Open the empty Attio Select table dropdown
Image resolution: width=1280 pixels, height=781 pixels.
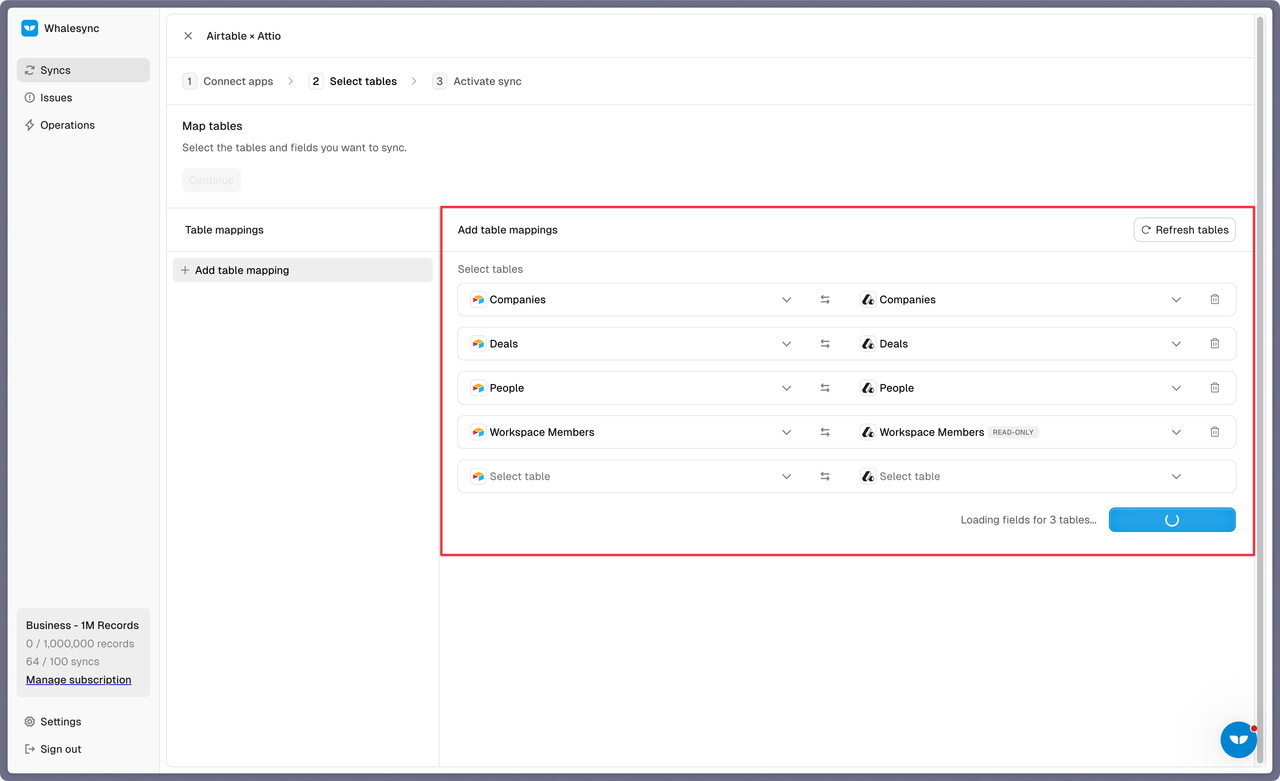pyautogui.click(x=1021, y=476)
